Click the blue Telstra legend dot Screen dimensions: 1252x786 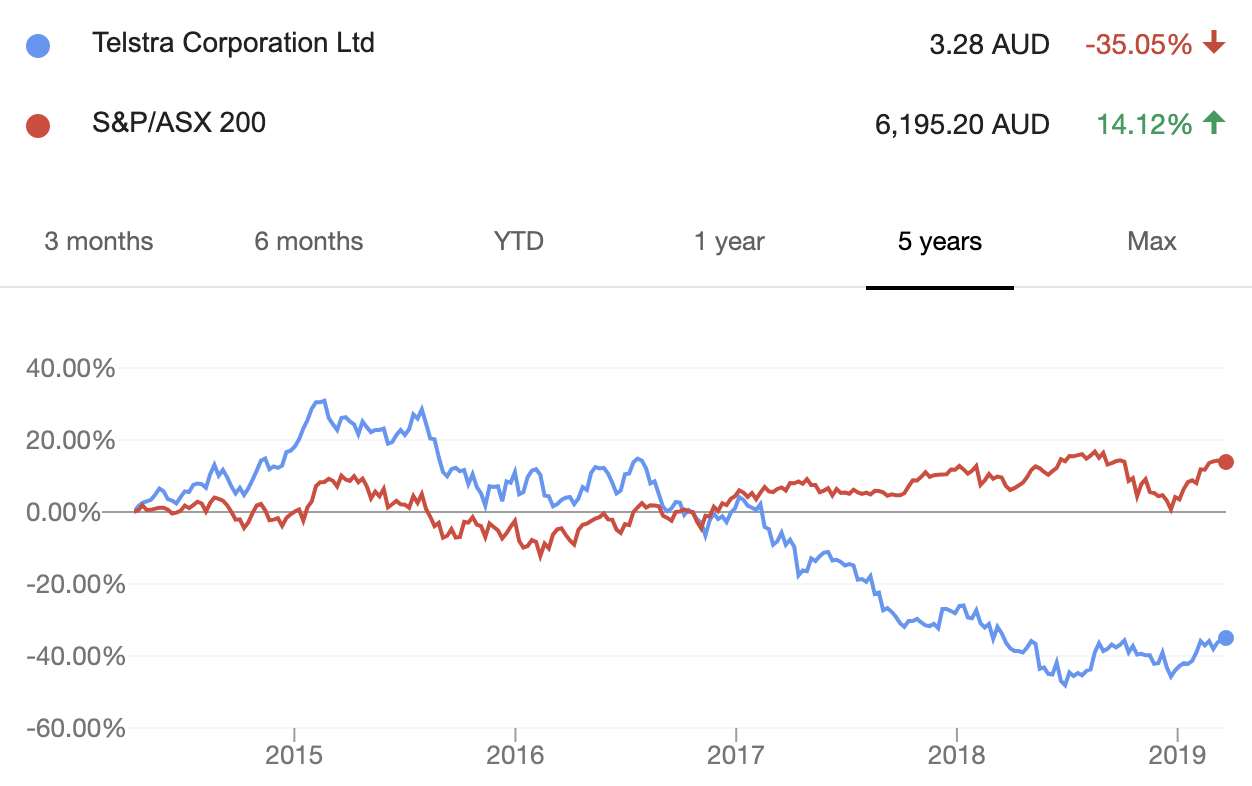pyautogui.click(x=37, y=45)
